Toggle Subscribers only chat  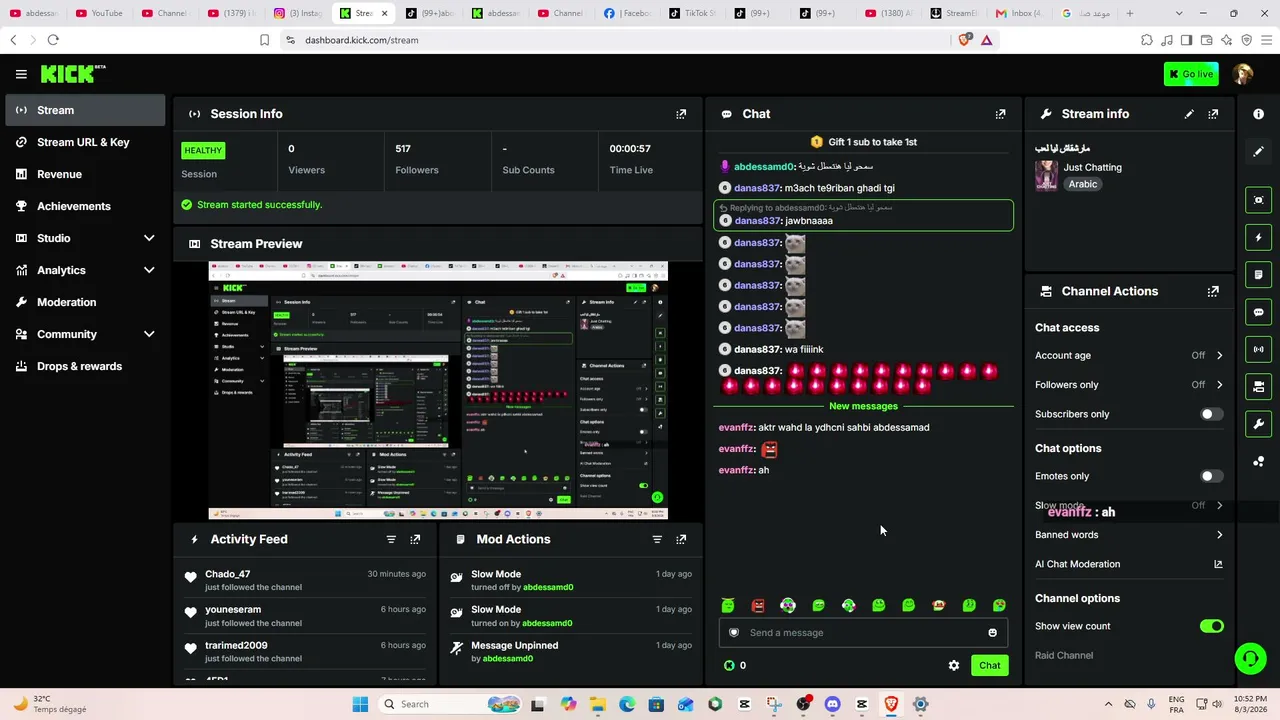point(1211,414)
